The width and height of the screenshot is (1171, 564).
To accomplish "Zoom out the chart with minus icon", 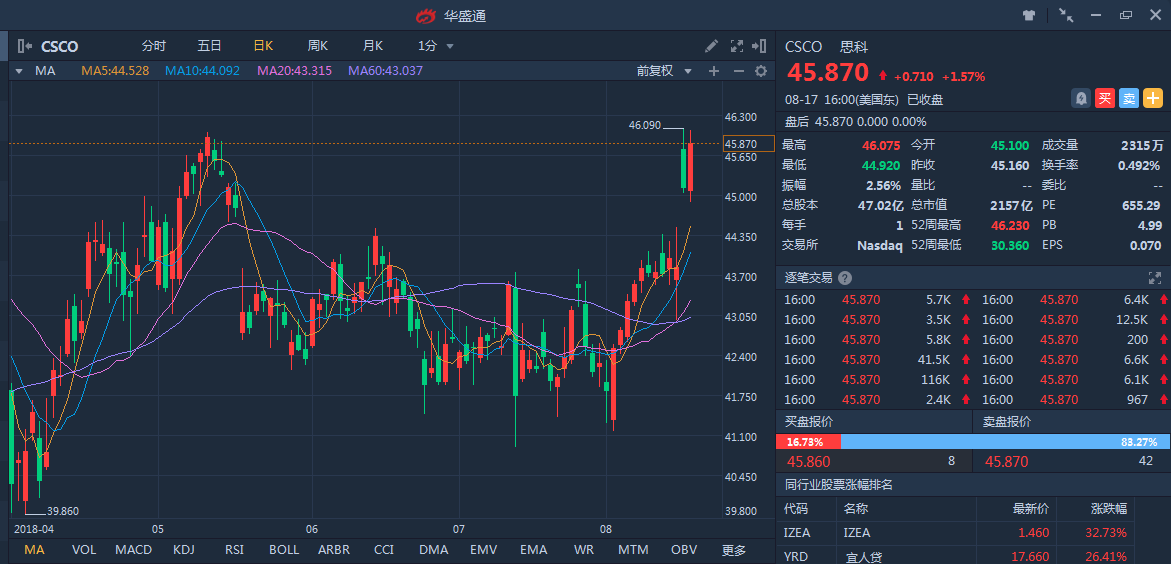I will (x=738, y=71).
